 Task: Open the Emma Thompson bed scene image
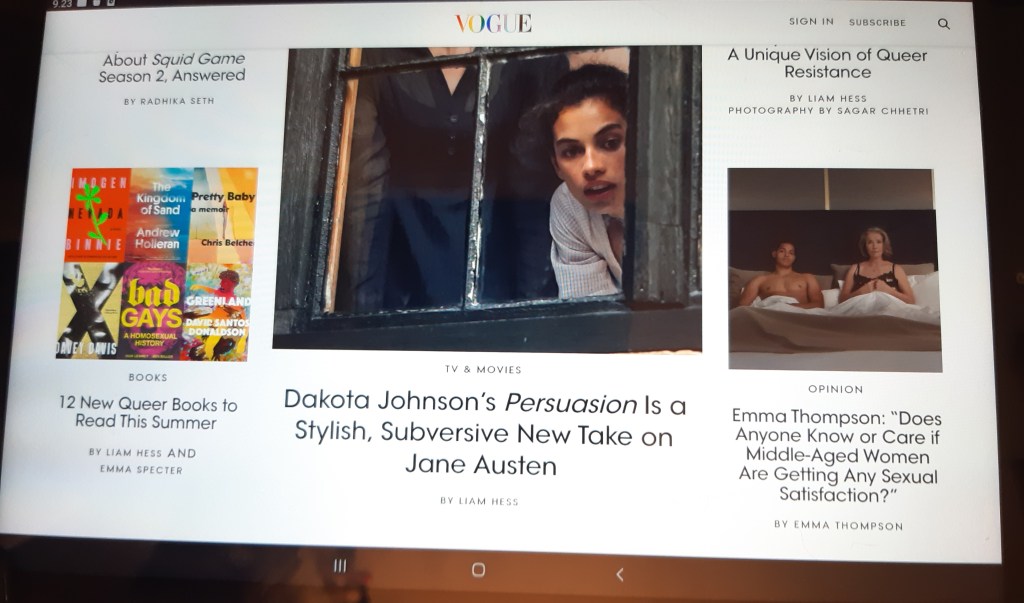(x=834, y=270)
